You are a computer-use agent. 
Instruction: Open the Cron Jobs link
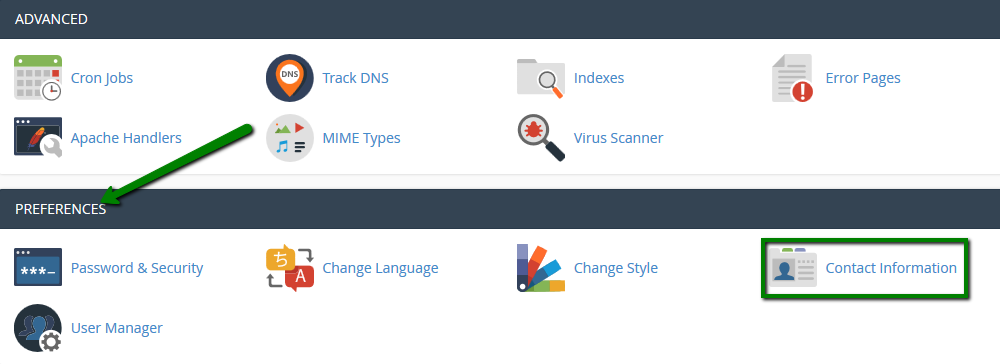coord(102,78)
